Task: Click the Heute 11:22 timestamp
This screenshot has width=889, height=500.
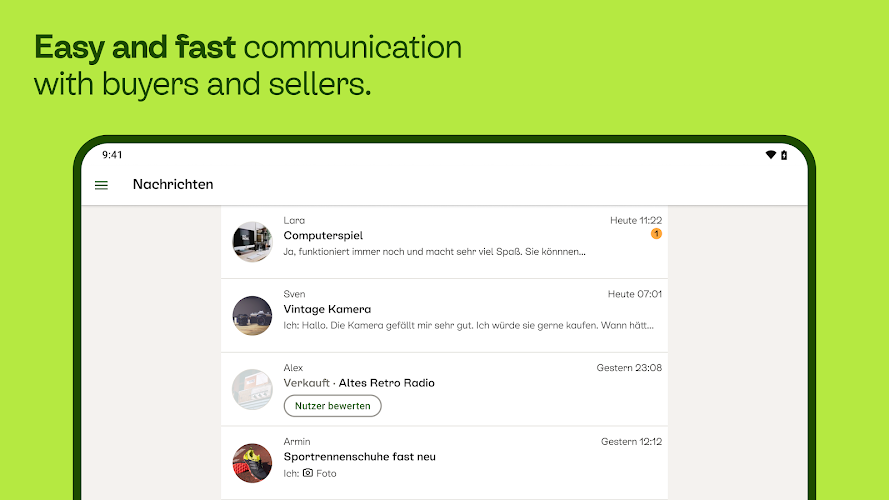Action: click(x=636, y=220)
